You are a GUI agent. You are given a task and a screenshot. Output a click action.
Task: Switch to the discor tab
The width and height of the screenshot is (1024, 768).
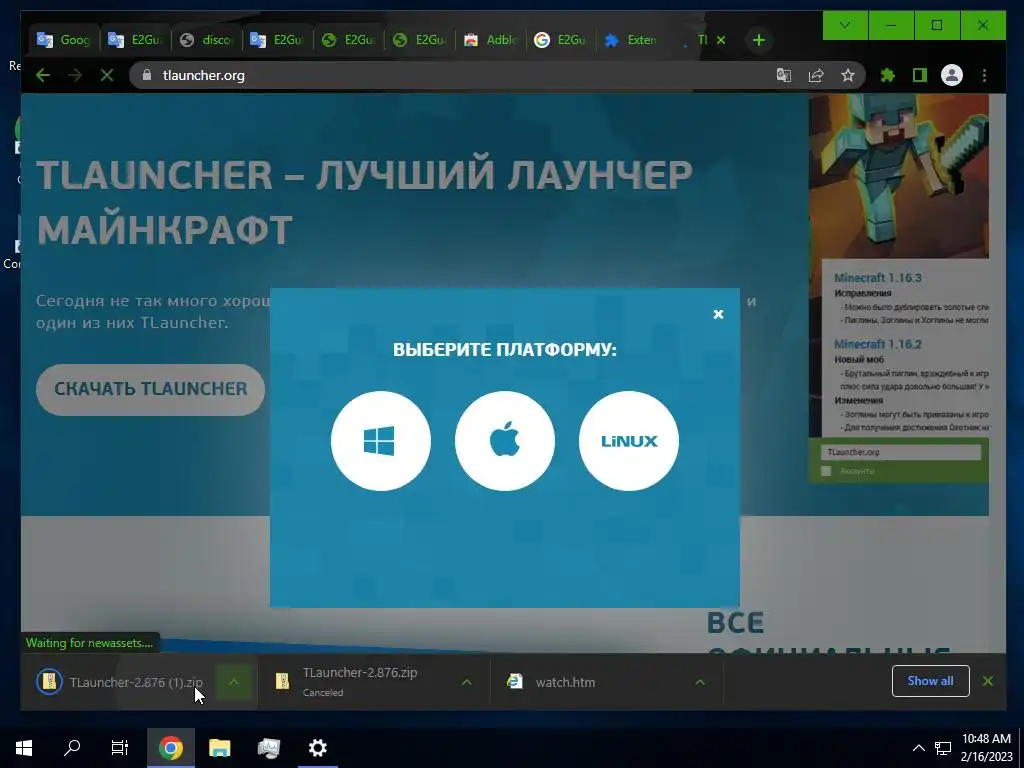point(206,40)
